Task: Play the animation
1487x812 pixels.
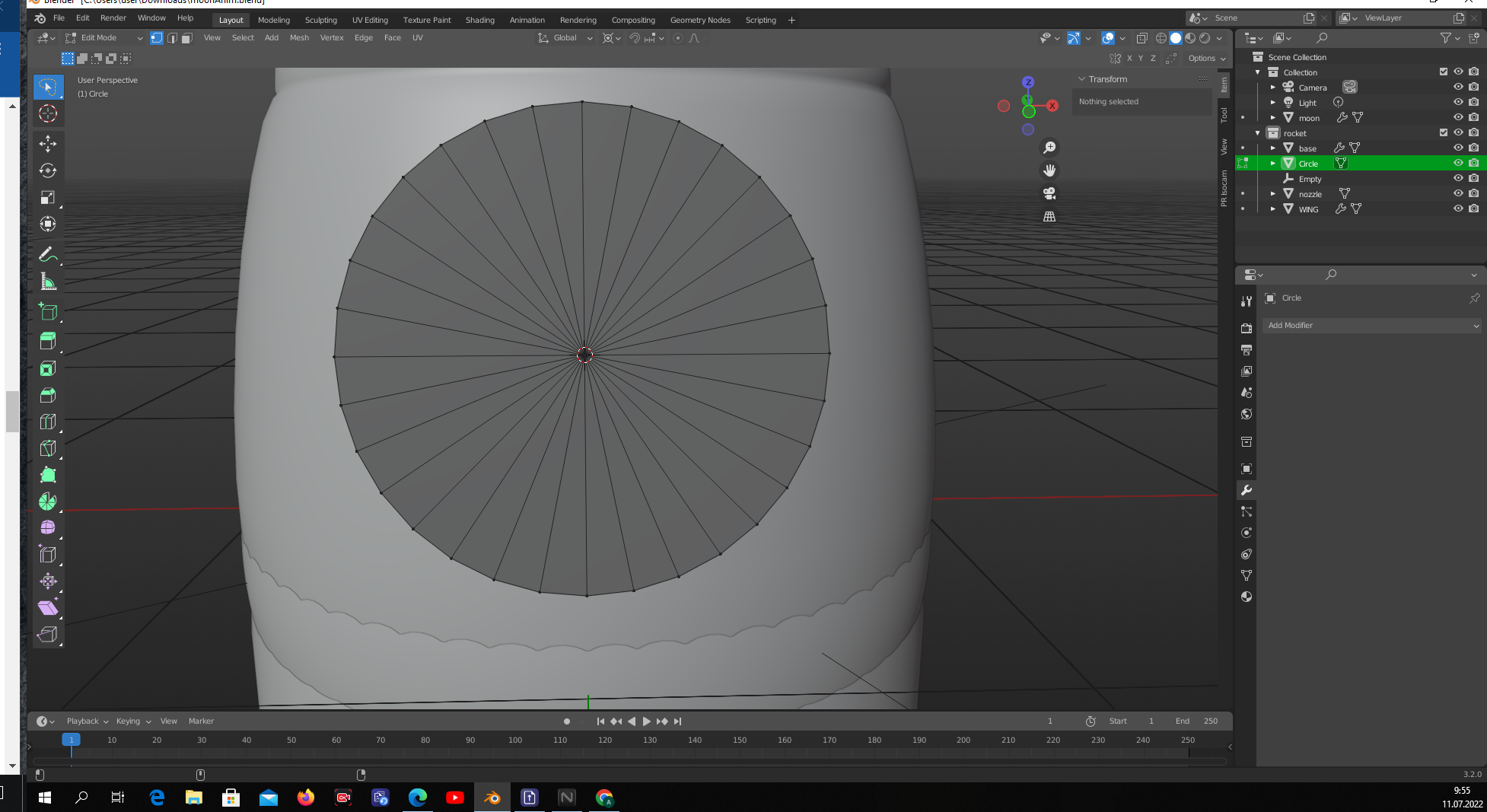Action: click(647, 721)
